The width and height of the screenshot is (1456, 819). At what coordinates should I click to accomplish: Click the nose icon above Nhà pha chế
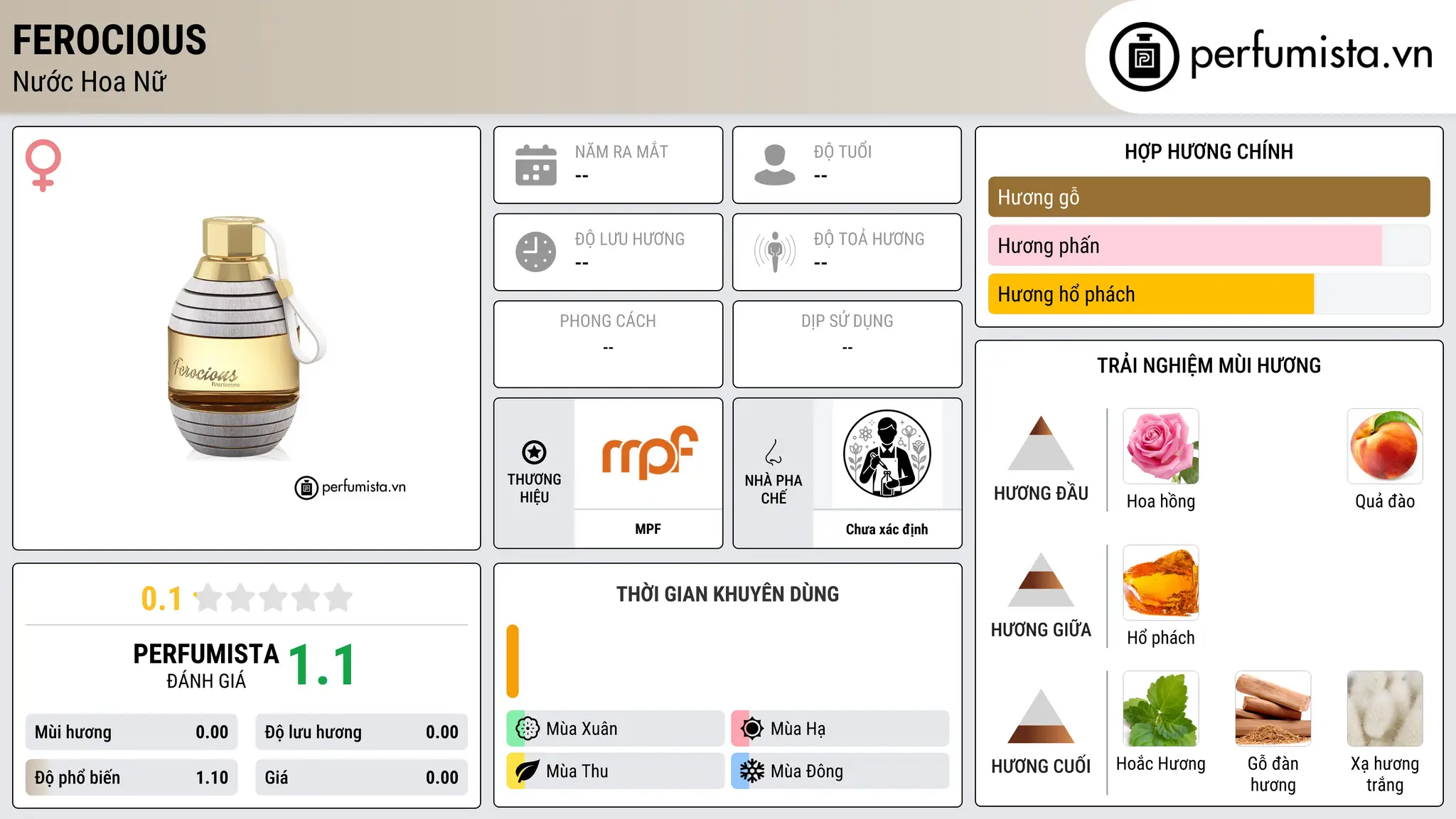click(773, 452)
